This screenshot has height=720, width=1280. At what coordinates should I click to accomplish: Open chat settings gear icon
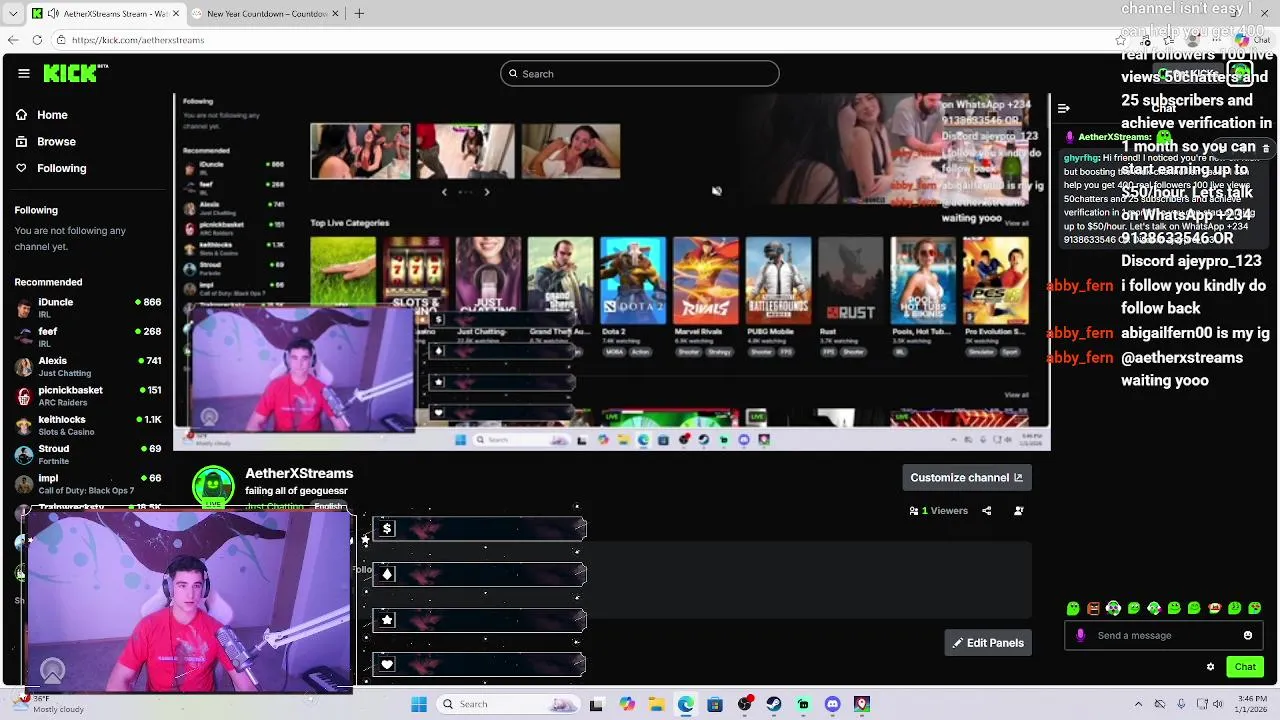pos(1210,667)
